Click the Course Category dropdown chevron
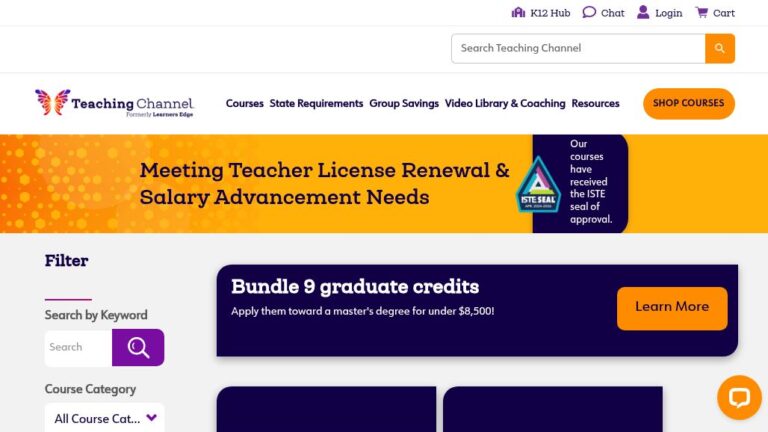Viewport: 768px width, 432px height. point(151,418)
